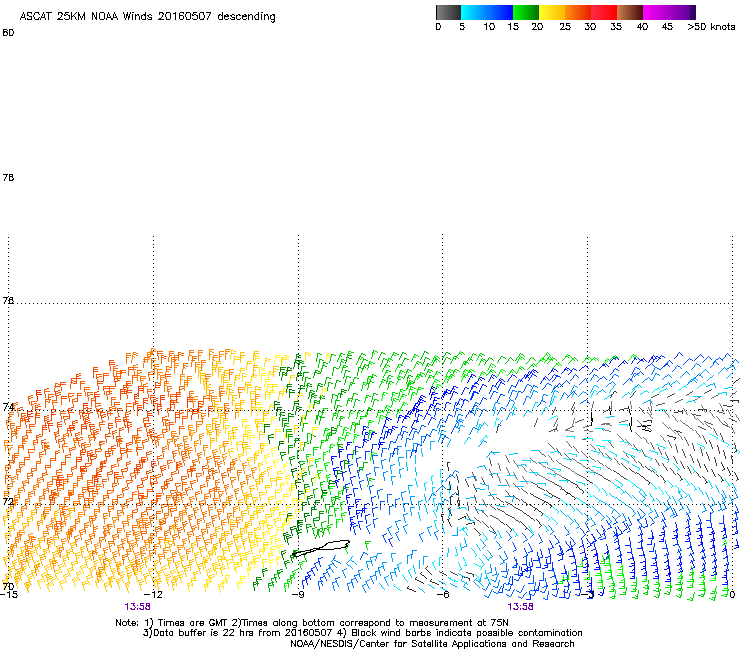Click the '0' label under the color bar
740x650 pixels.
pos(438,27)
